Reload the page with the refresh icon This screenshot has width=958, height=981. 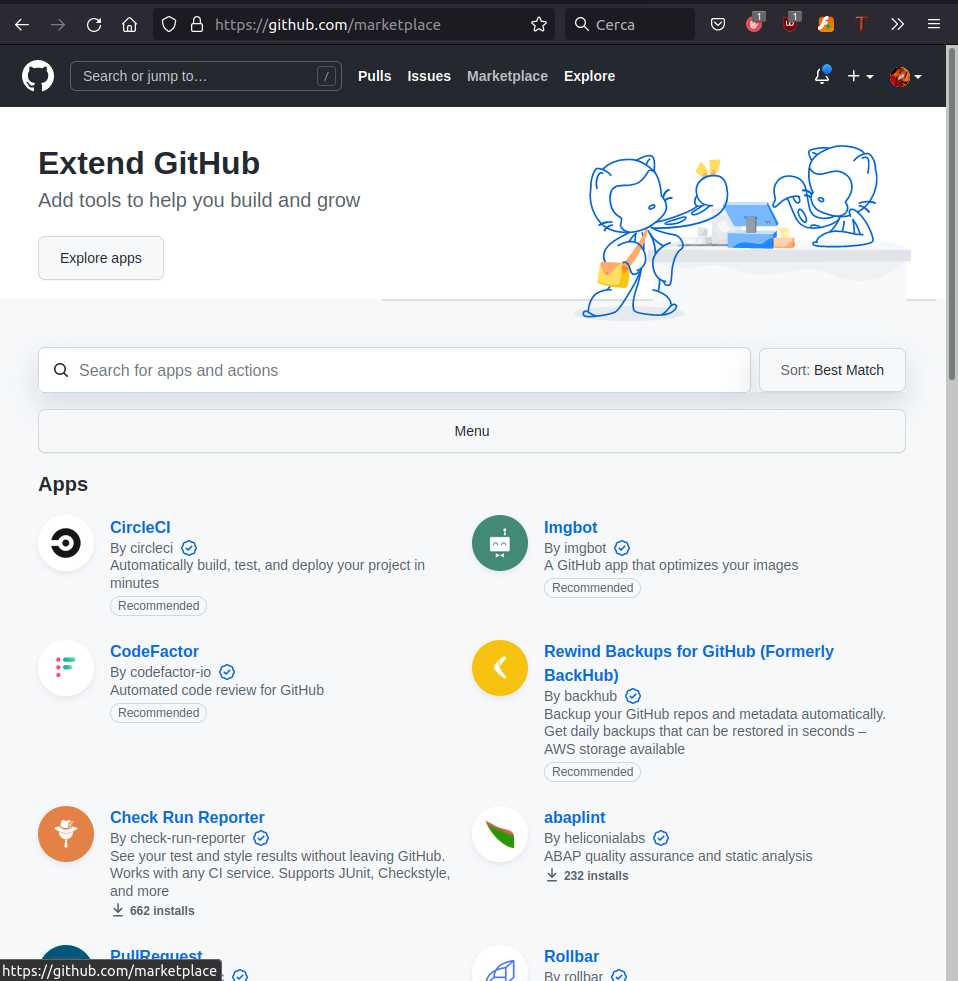pos(94,24)
